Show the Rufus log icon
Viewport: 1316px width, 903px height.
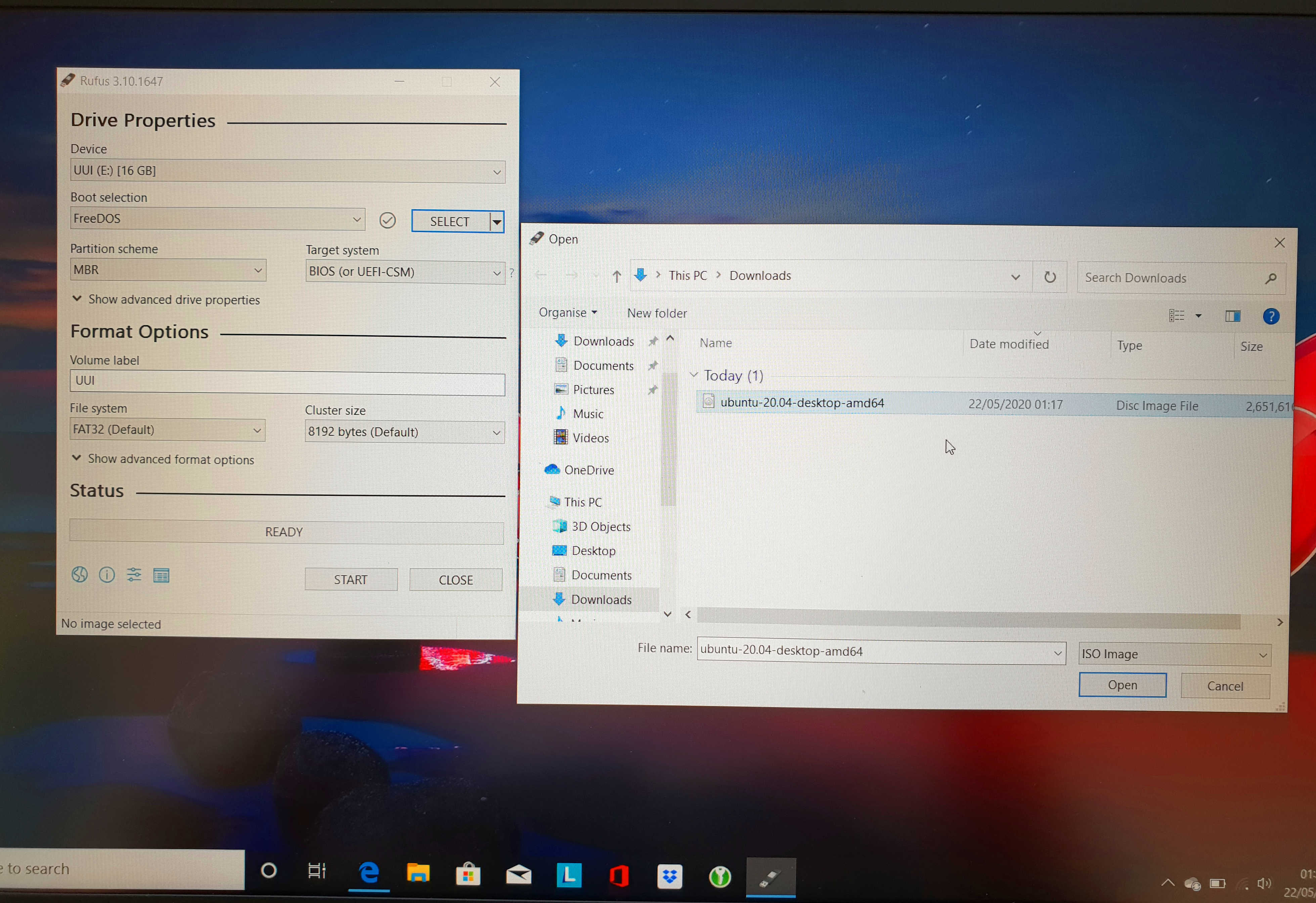tap(161, 575)
